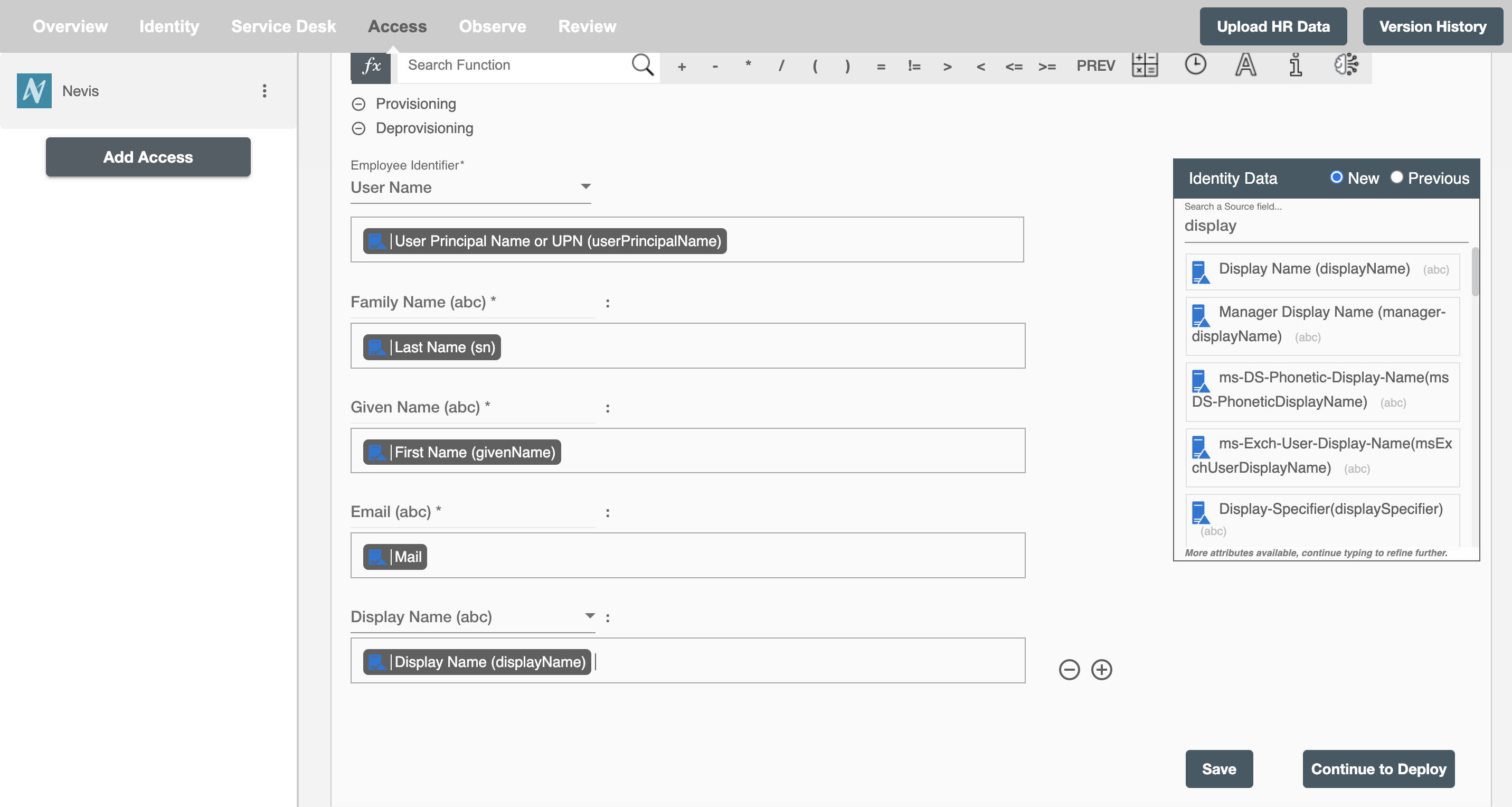Click icon beside Display Name (displayName) source field
The width and height of the screenshot is (1512, 807).
click(1201, 272)
